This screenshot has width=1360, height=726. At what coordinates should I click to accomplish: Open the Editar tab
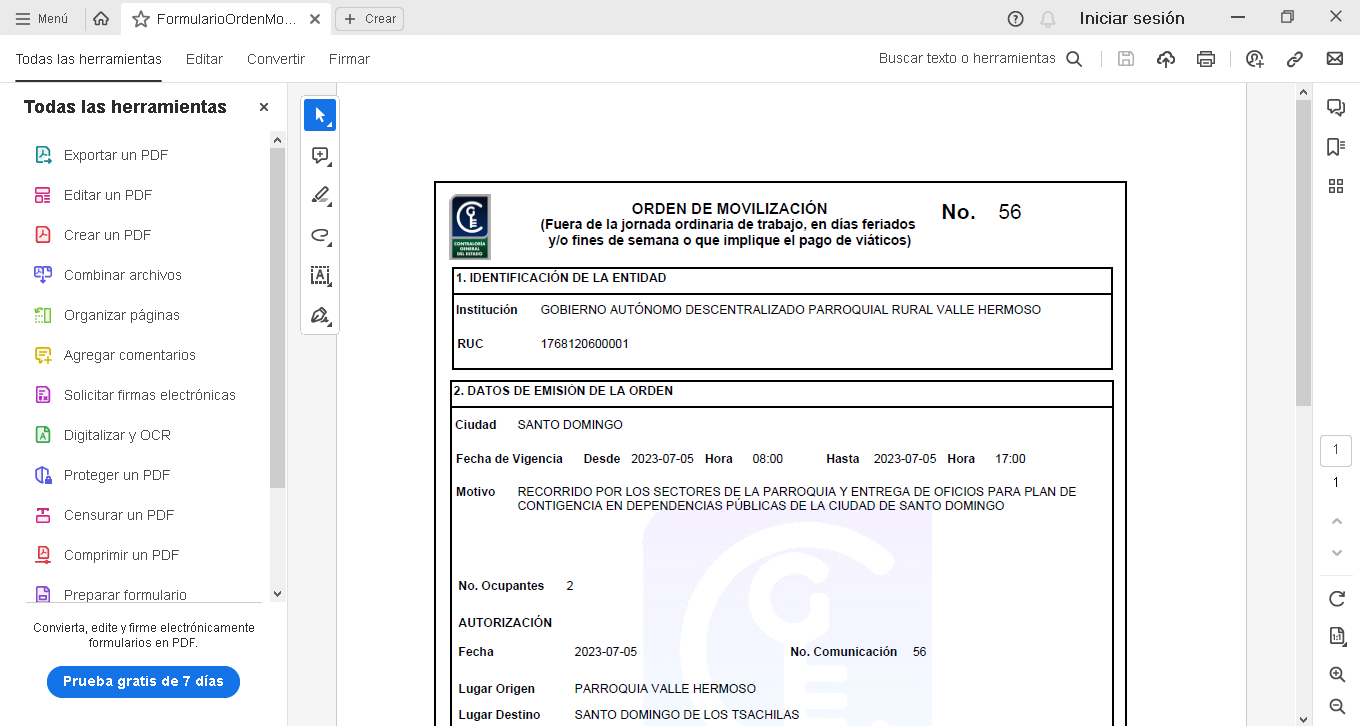point(204,59)
